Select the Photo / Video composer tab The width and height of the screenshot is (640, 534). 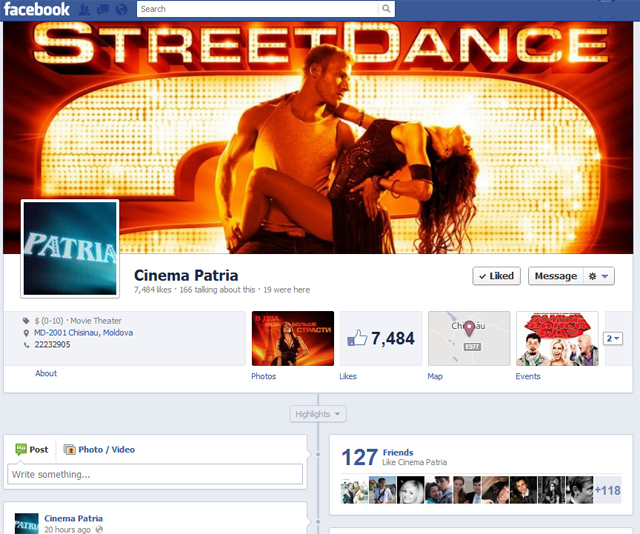pos(99,449)
